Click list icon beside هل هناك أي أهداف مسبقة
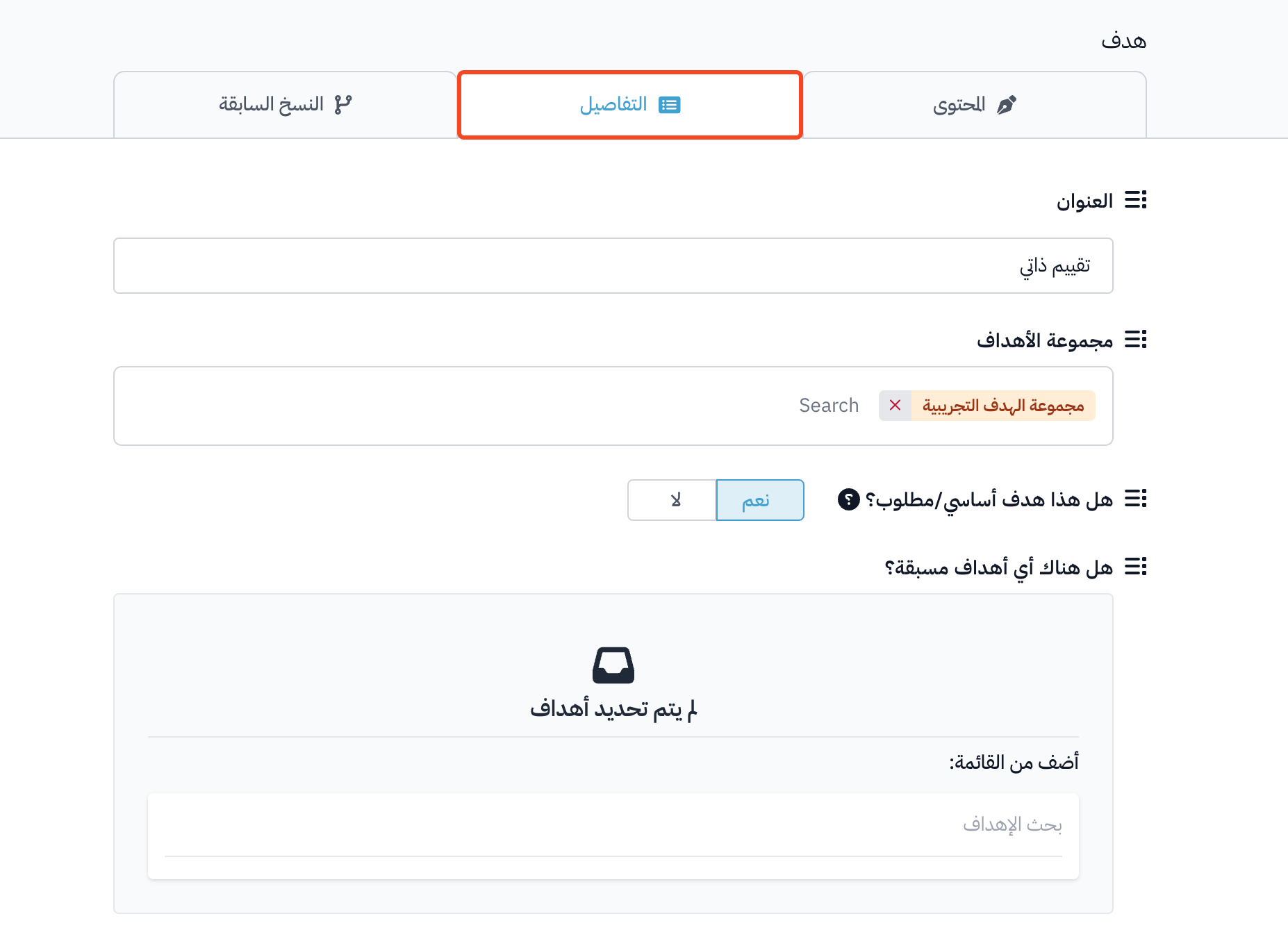This screenshot has height=939, width=1288. pyautogui.click(x=1136, y=567)
